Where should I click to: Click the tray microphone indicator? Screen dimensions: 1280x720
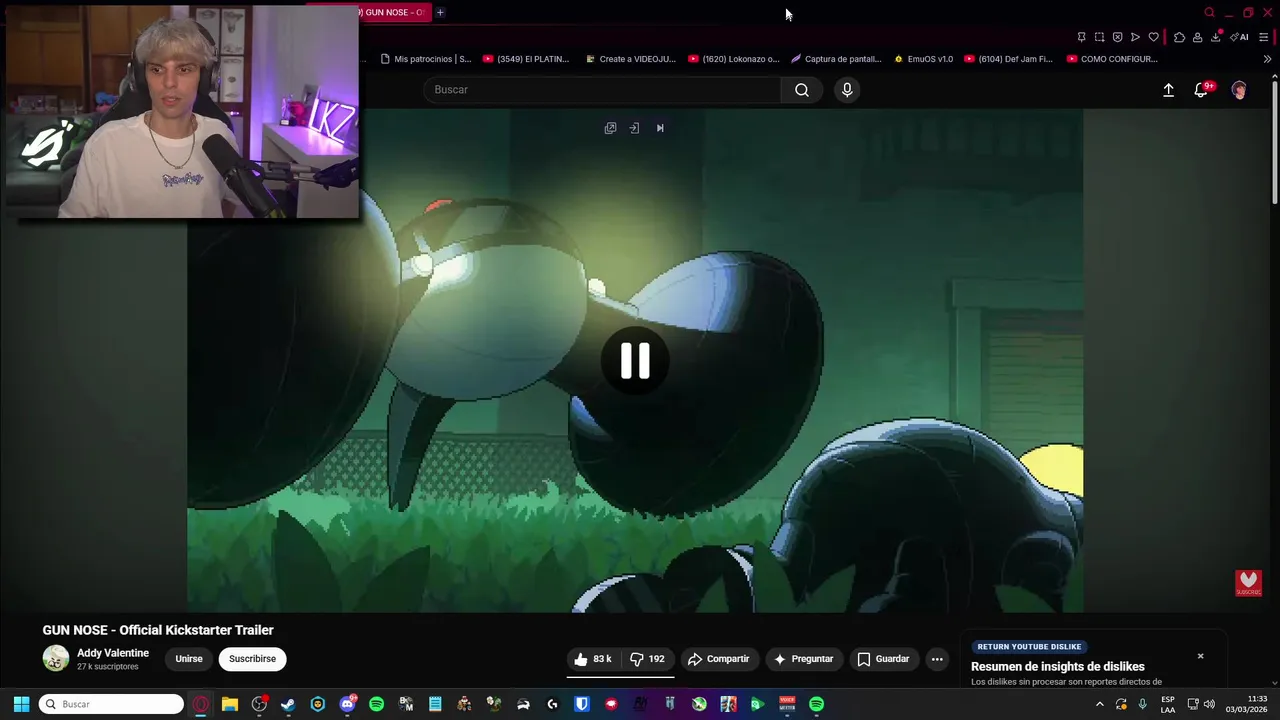(1143, 704)
